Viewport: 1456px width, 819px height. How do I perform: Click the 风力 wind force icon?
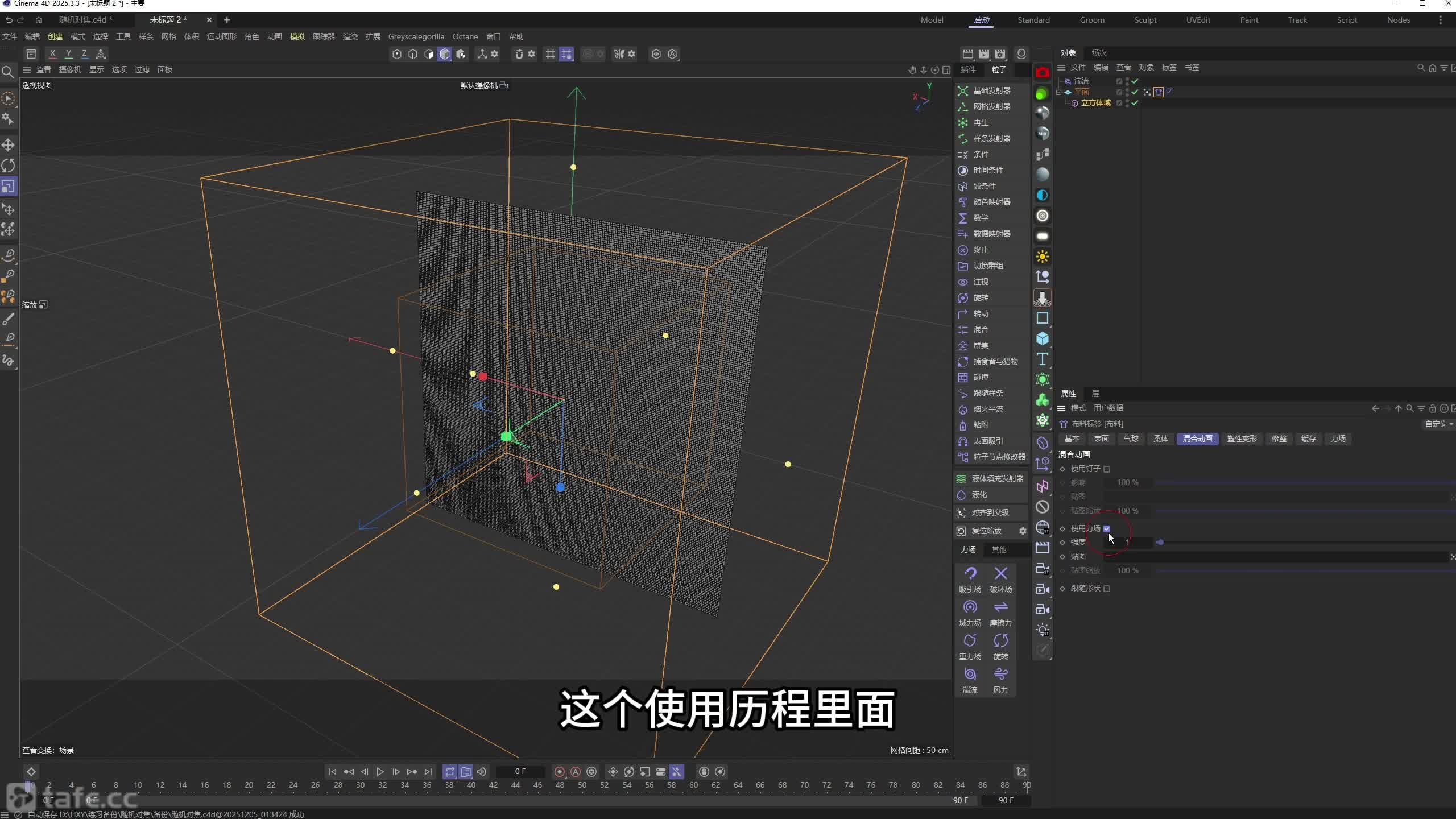pos(1000,675)
